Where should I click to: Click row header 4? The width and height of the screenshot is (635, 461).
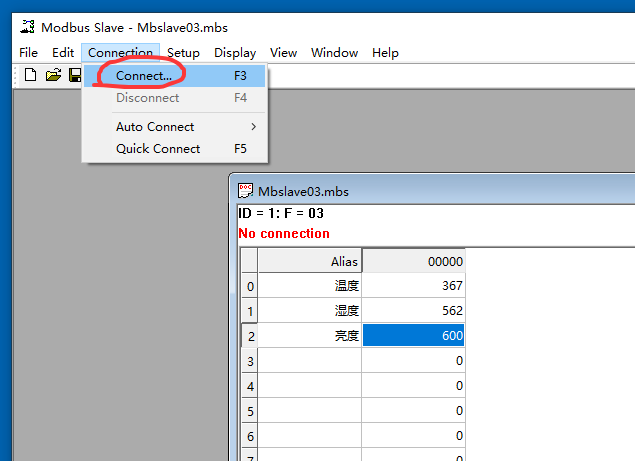pos(250,386)
